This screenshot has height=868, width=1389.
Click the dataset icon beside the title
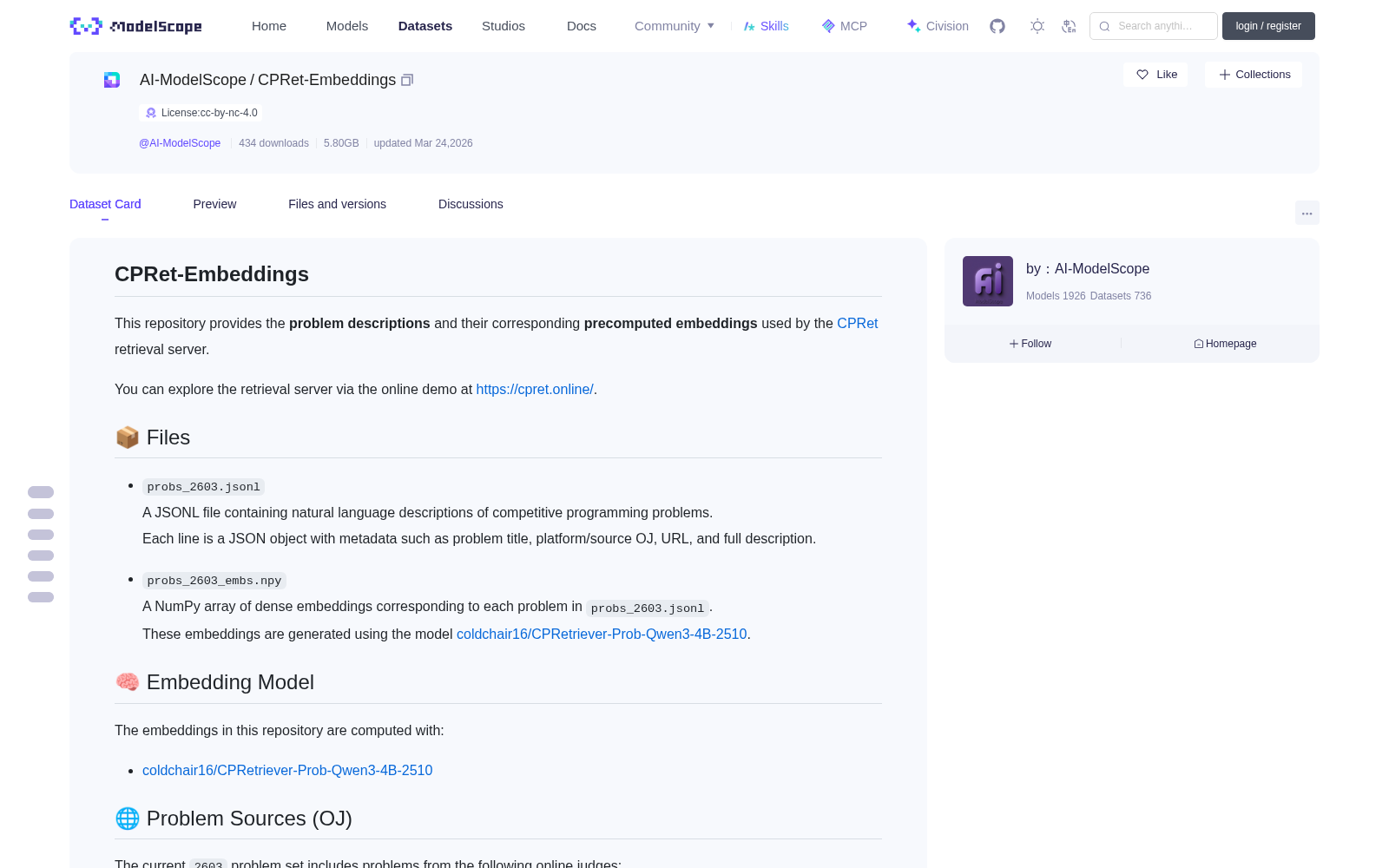tap(112, 80)
